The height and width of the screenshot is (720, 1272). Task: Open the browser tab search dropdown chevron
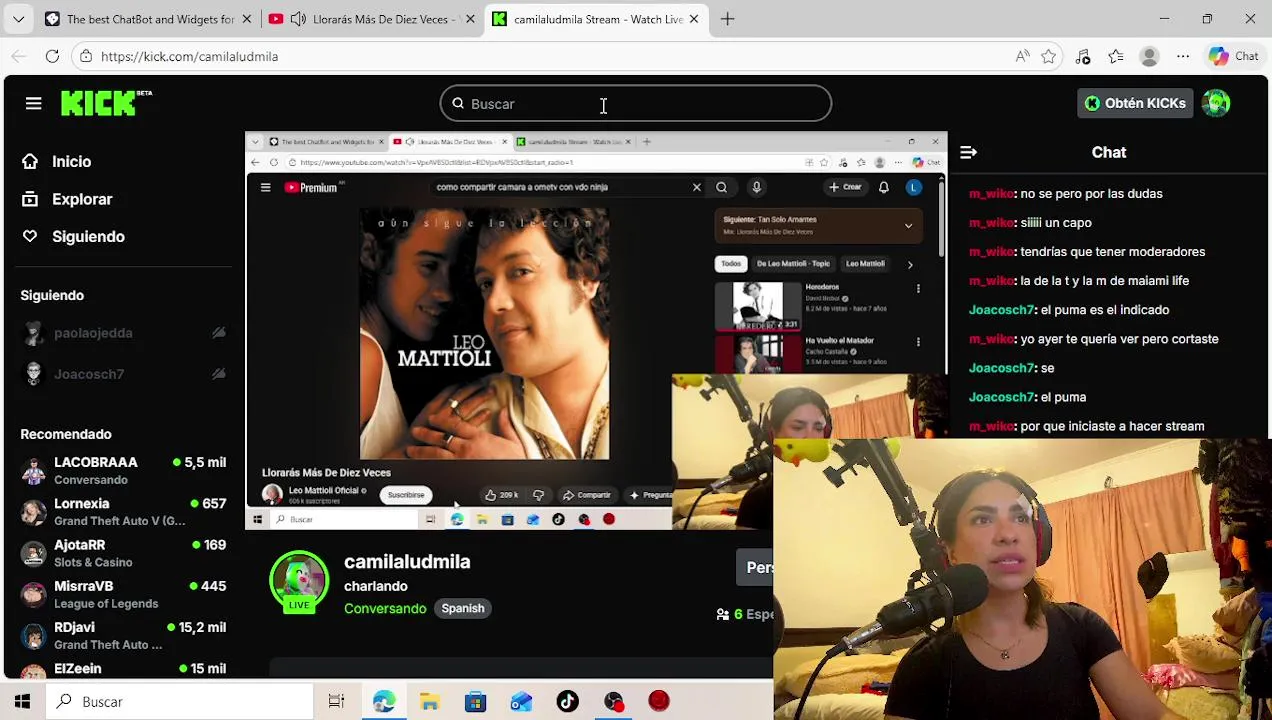[20, 19]
